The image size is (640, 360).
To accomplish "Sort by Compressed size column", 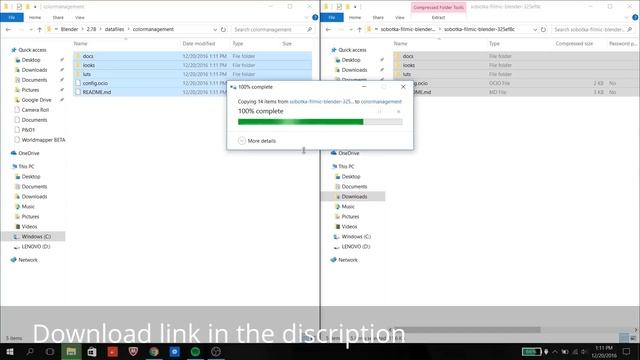I will pyautogui.click(x=574, y=43).
